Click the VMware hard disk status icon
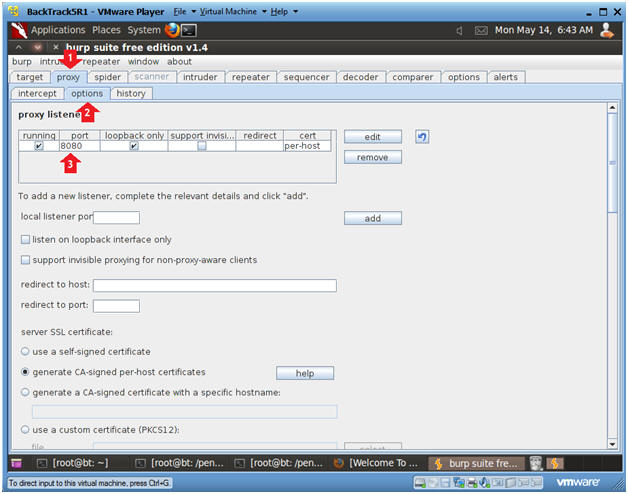The height and width of the screenshot is (494, 628). (420, 483)
